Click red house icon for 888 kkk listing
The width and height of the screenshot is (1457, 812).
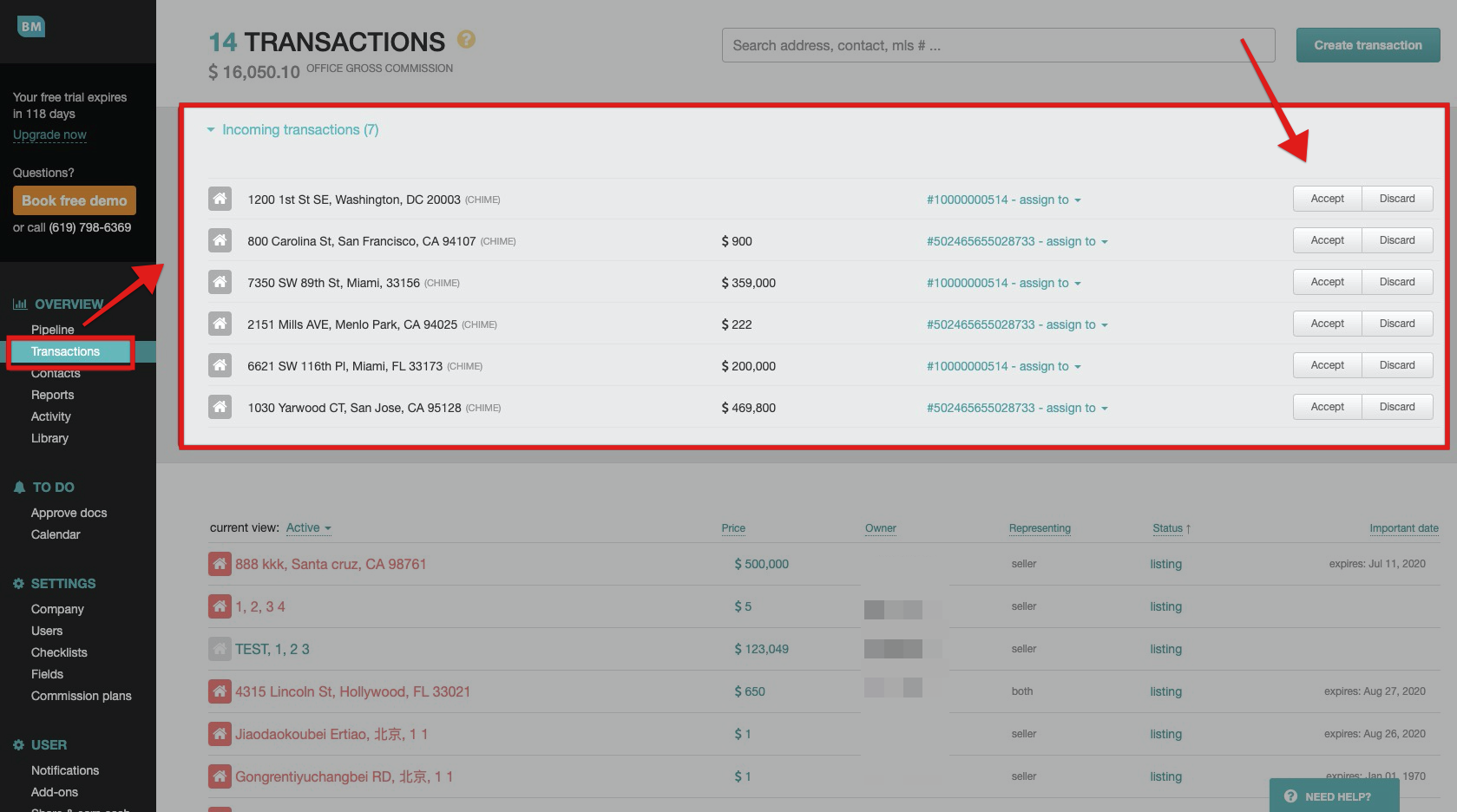click(x=220, y=564)
